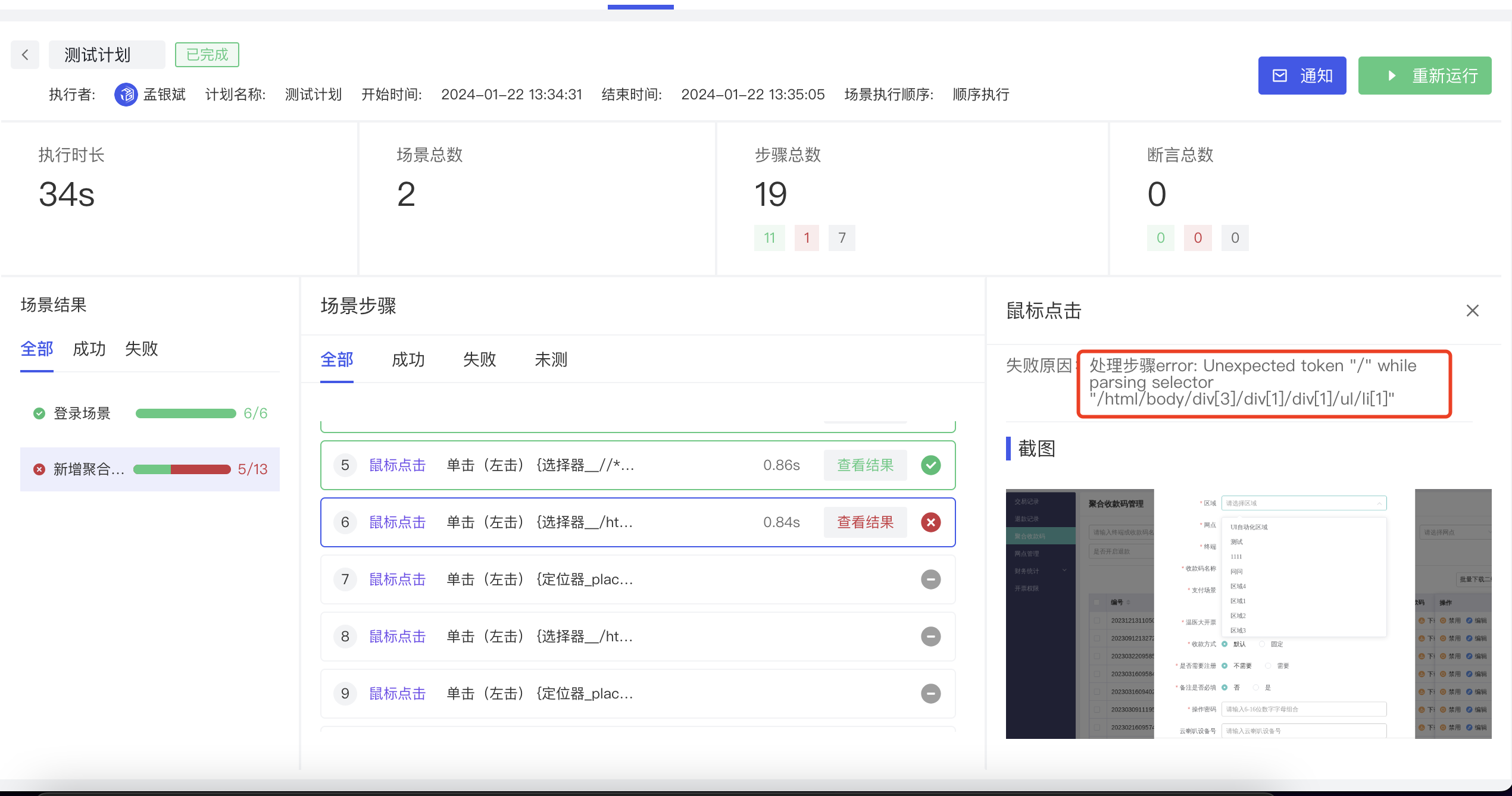Select the 未测 tab in 场景步骤
The width and height of the screenshot is (1512, 796).
coord(551,360)
